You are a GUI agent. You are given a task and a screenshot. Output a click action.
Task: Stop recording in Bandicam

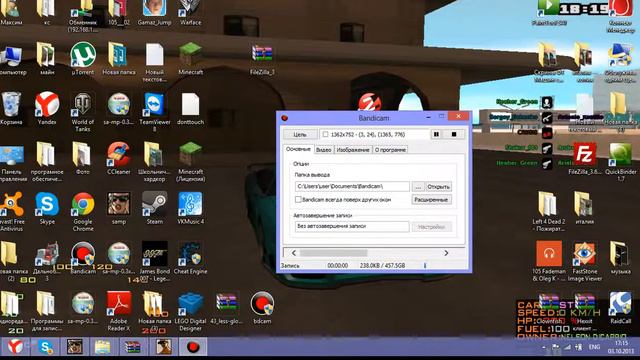(x=454, y=134)
